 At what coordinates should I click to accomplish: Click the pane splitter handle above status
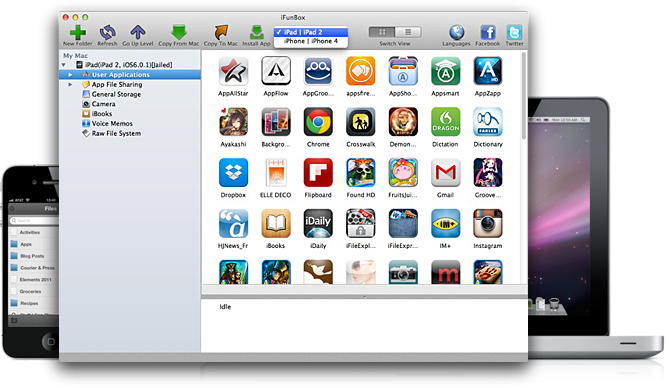364,296
